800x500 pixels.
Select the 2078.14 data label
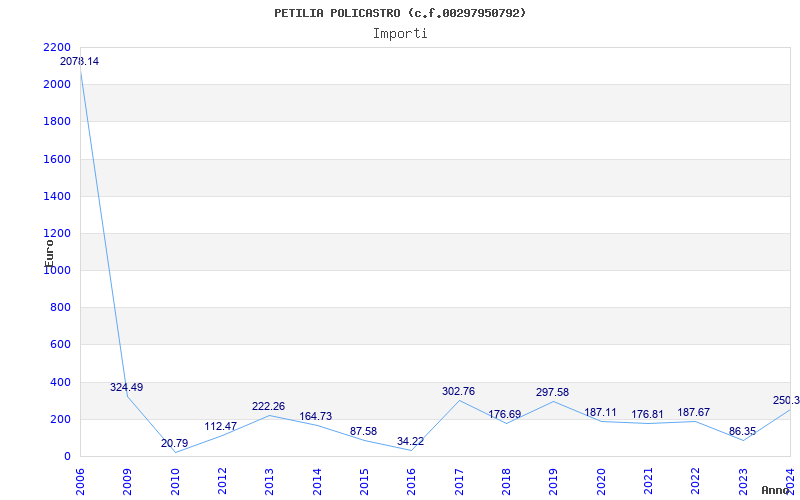[x=80, y=62]
